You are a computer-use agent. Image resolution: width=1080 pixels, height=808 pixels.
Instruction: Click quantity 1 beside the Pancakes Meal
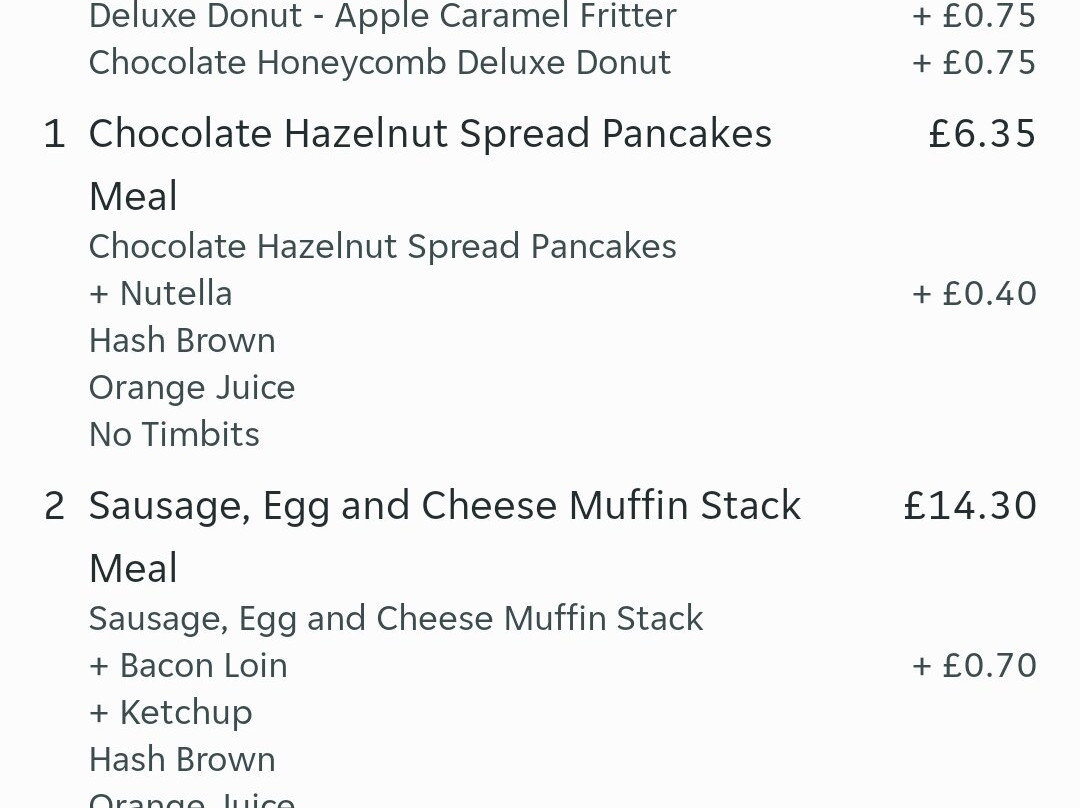54,134
